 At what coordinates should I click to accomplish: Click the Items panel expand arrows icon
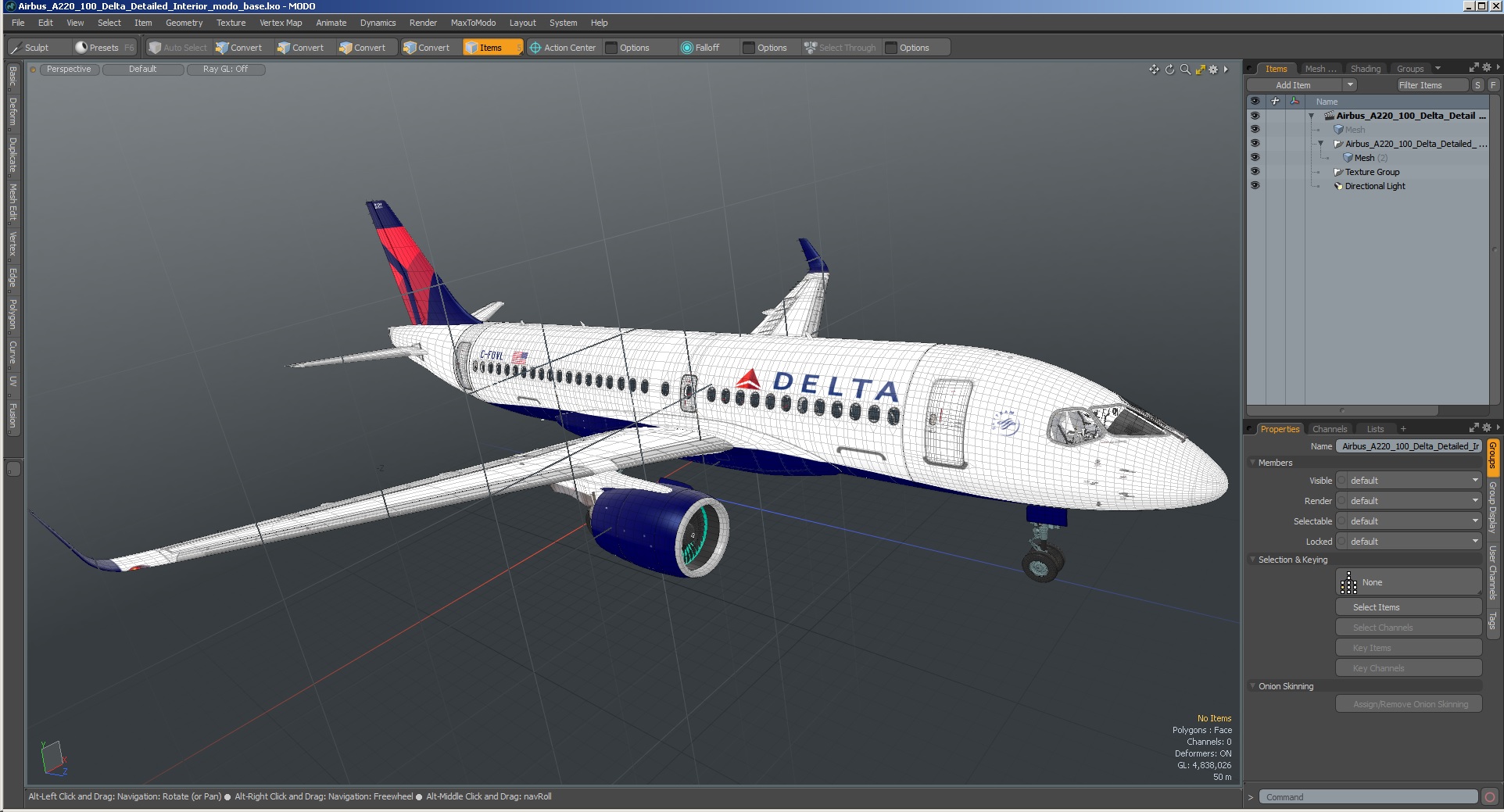[x=1474, y=68]
